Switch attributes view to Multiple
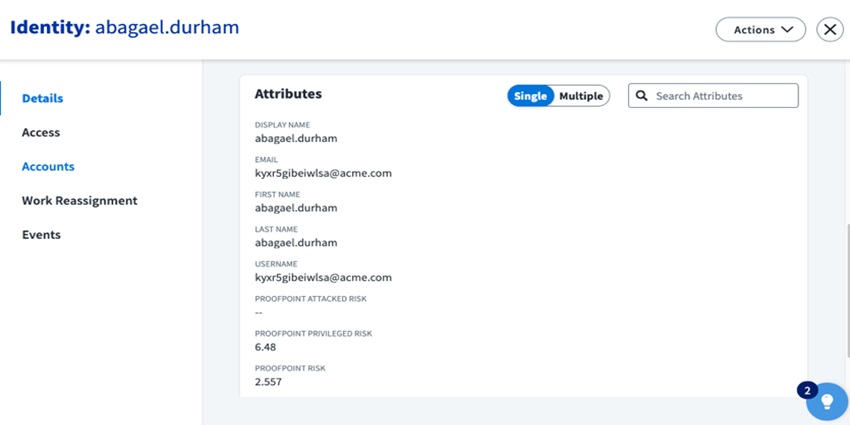 coord(581,96)
